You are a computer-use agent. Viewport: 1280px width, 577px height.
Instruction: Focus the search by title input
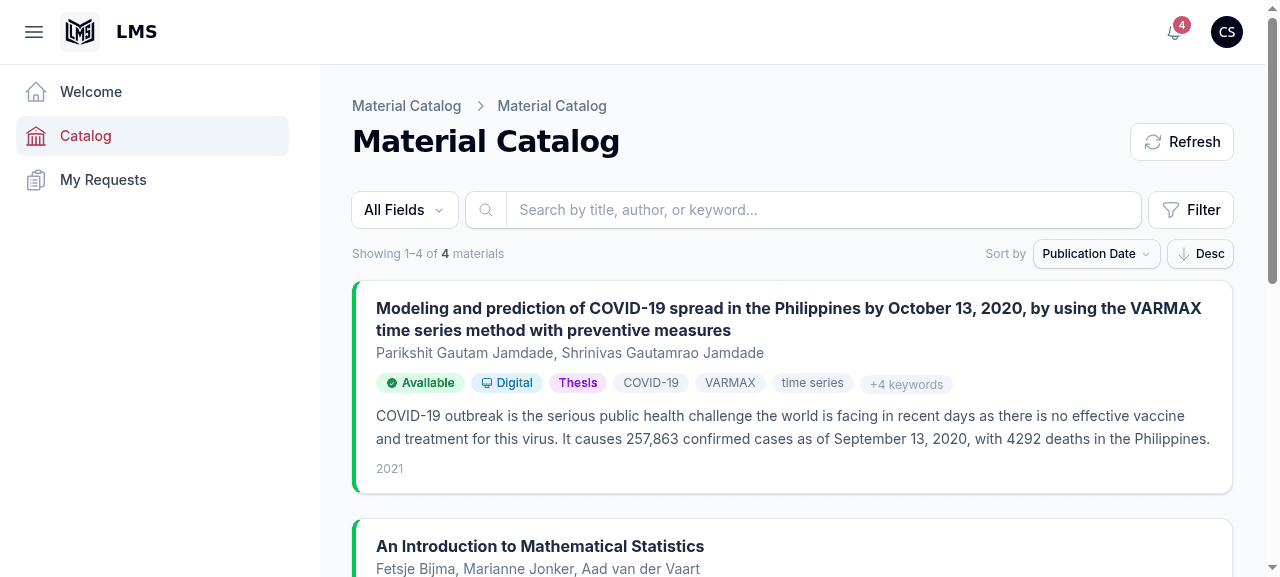(823, 210)
